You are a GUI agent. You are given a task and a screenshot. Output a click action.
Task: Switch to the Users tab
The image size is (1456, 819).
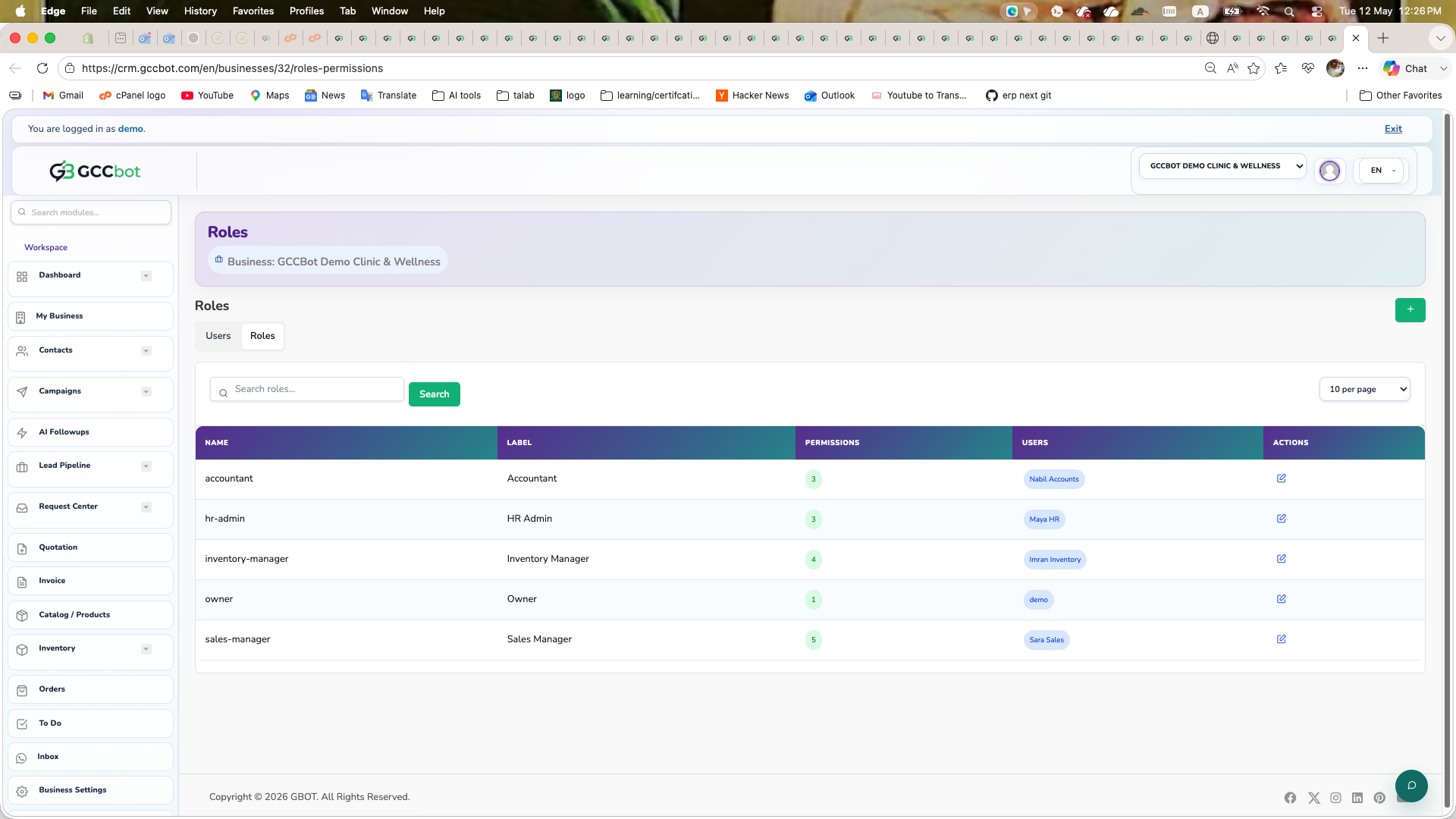pyautogui.click(x=218, y=336)
